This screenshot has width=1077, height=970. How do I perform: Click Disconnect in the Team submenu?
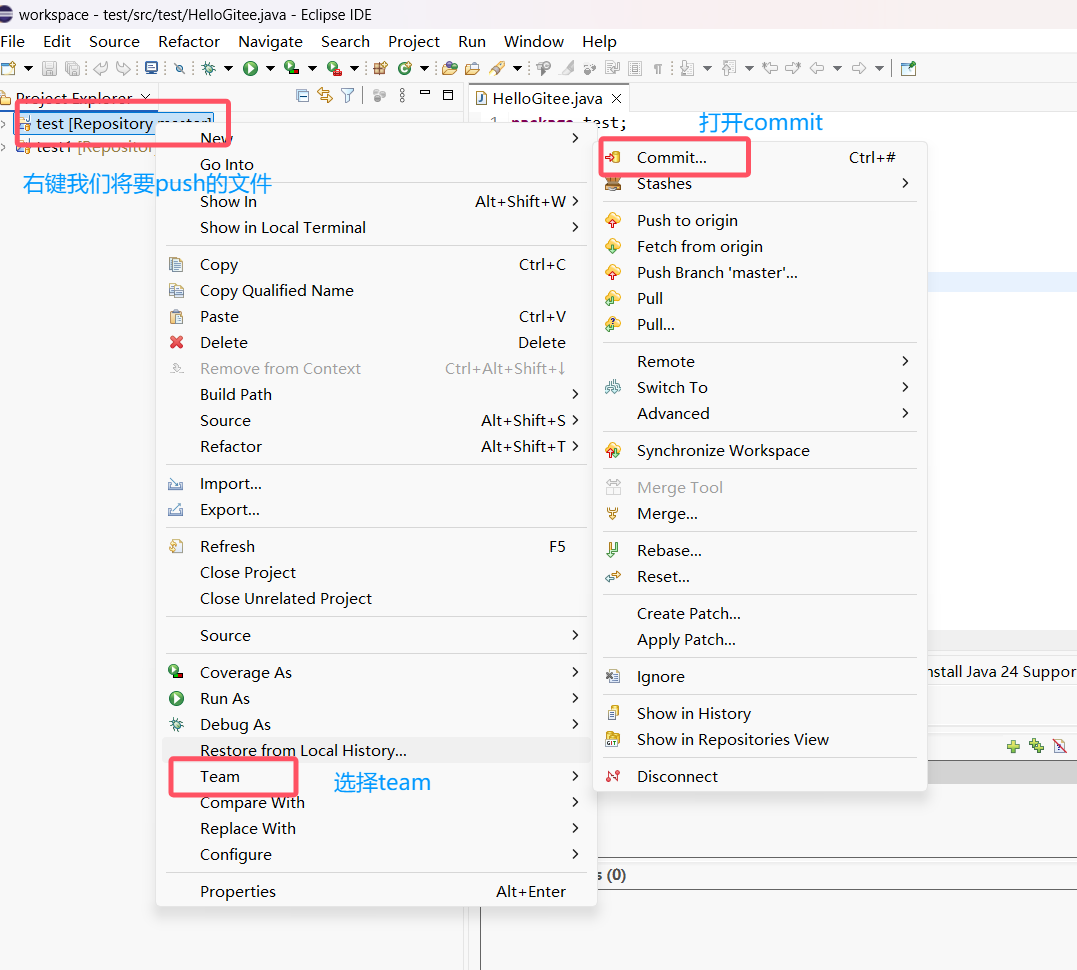click(760, 776)
